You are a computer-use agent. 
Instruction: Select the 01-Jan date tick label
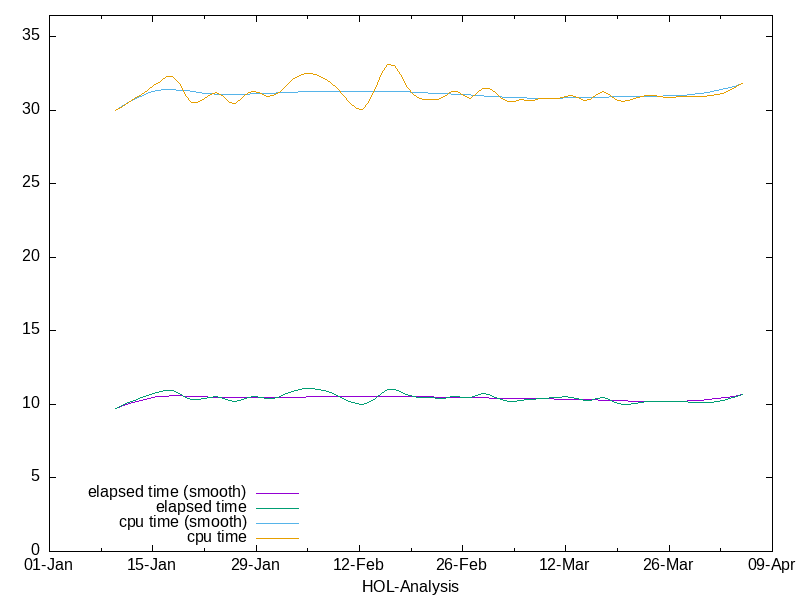(x=48, y=565)
